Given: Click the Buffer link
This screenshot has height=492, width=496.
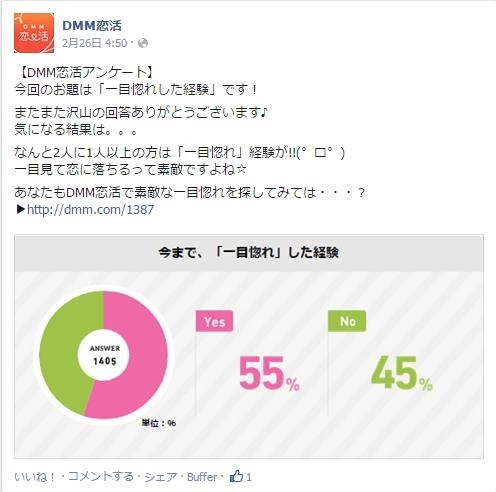Looking at the screenshot, I should point(202,477).
